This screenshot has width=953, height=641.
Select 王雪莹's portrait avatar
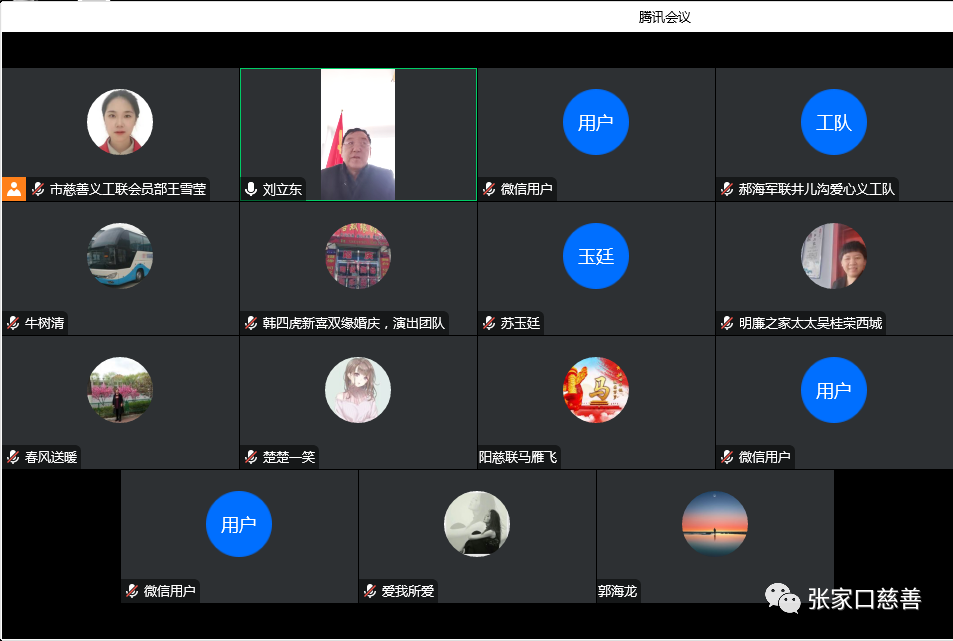tap(120, 122)
